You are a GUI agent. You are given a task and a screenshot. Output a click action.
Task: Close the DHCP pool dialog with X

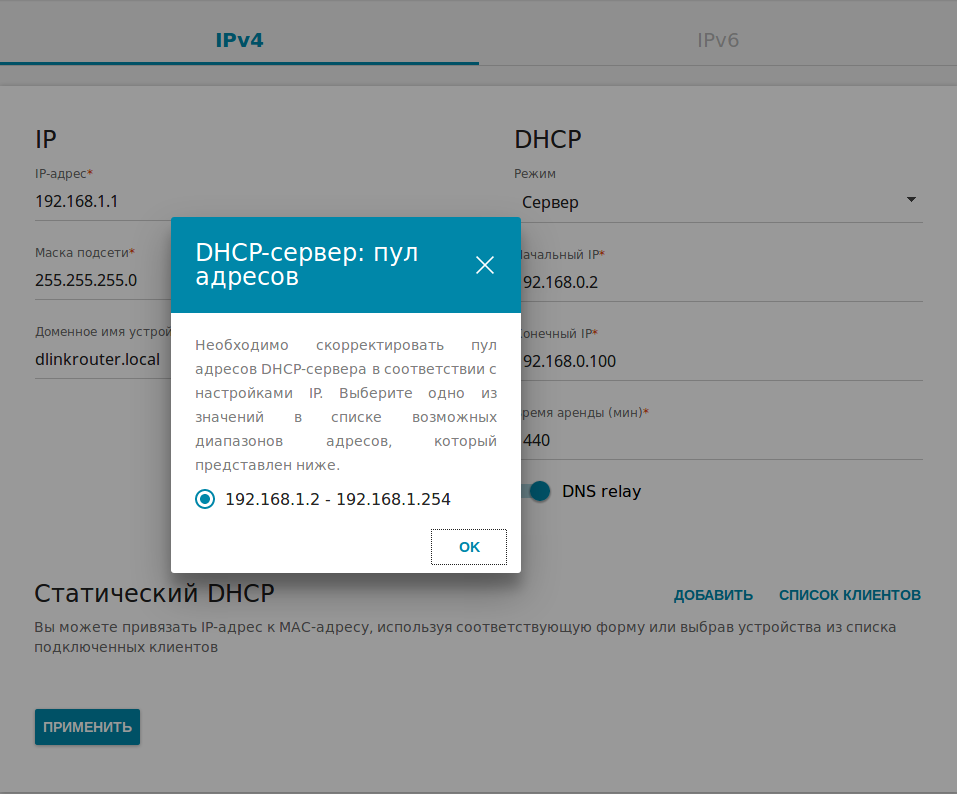pos(485,265)
